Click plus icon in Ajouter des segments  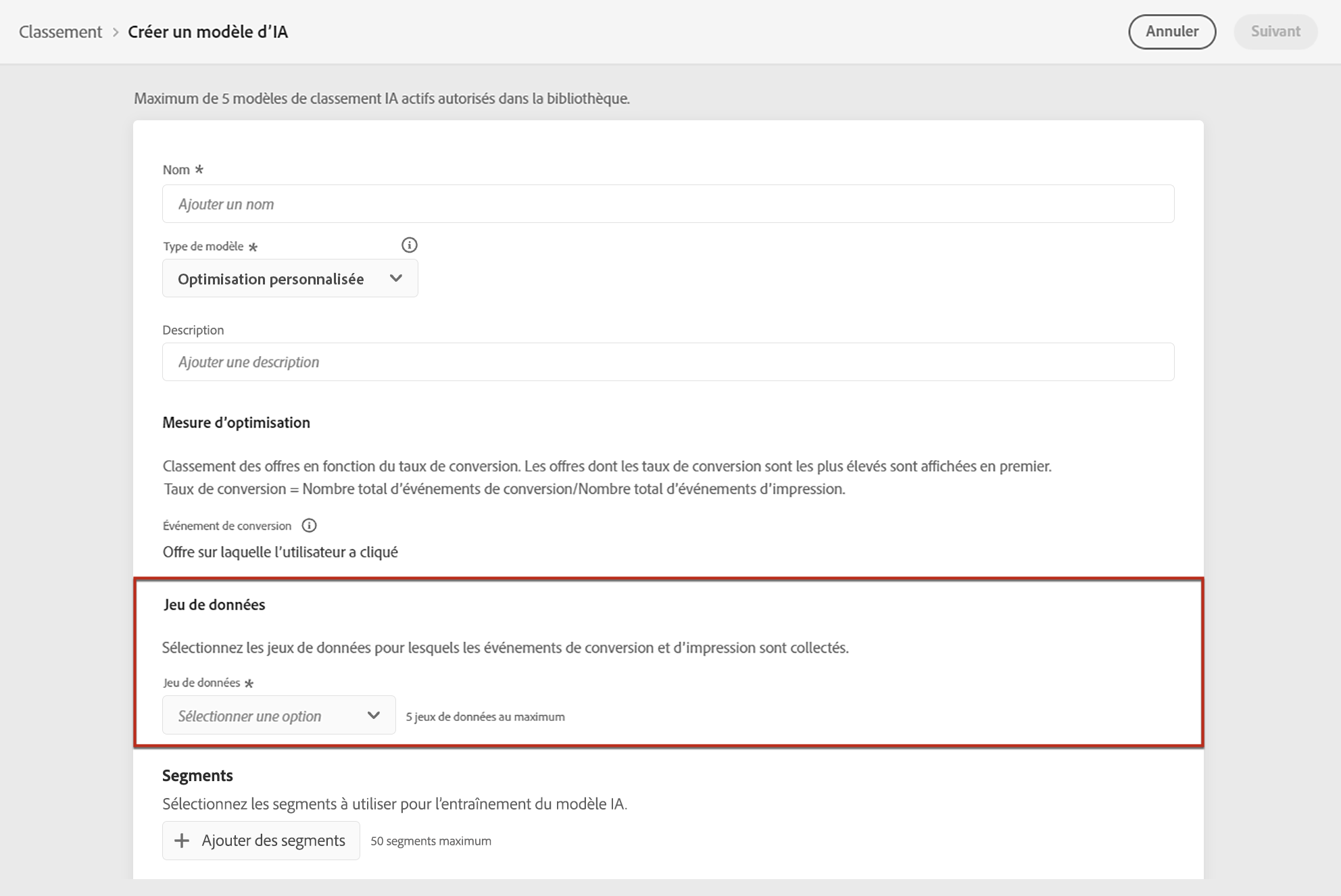click(181, 841)
